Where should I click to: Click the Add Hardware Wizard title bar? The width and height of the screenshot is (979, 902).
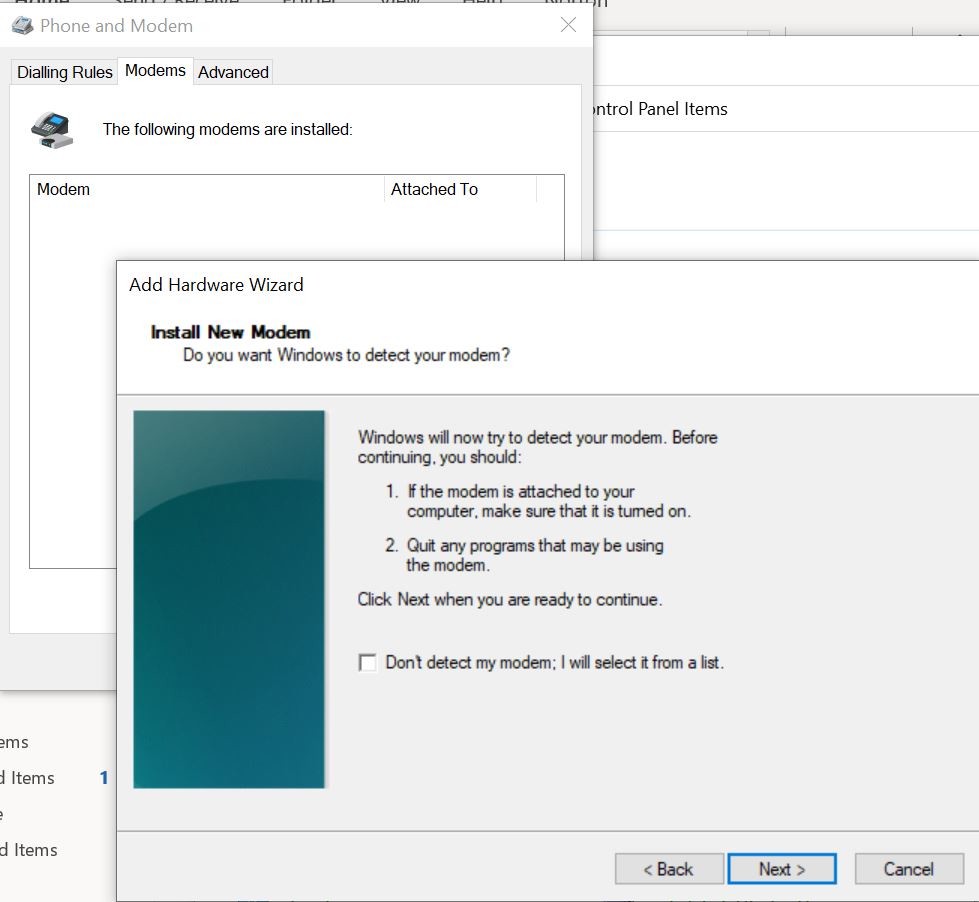click(500, 285)
